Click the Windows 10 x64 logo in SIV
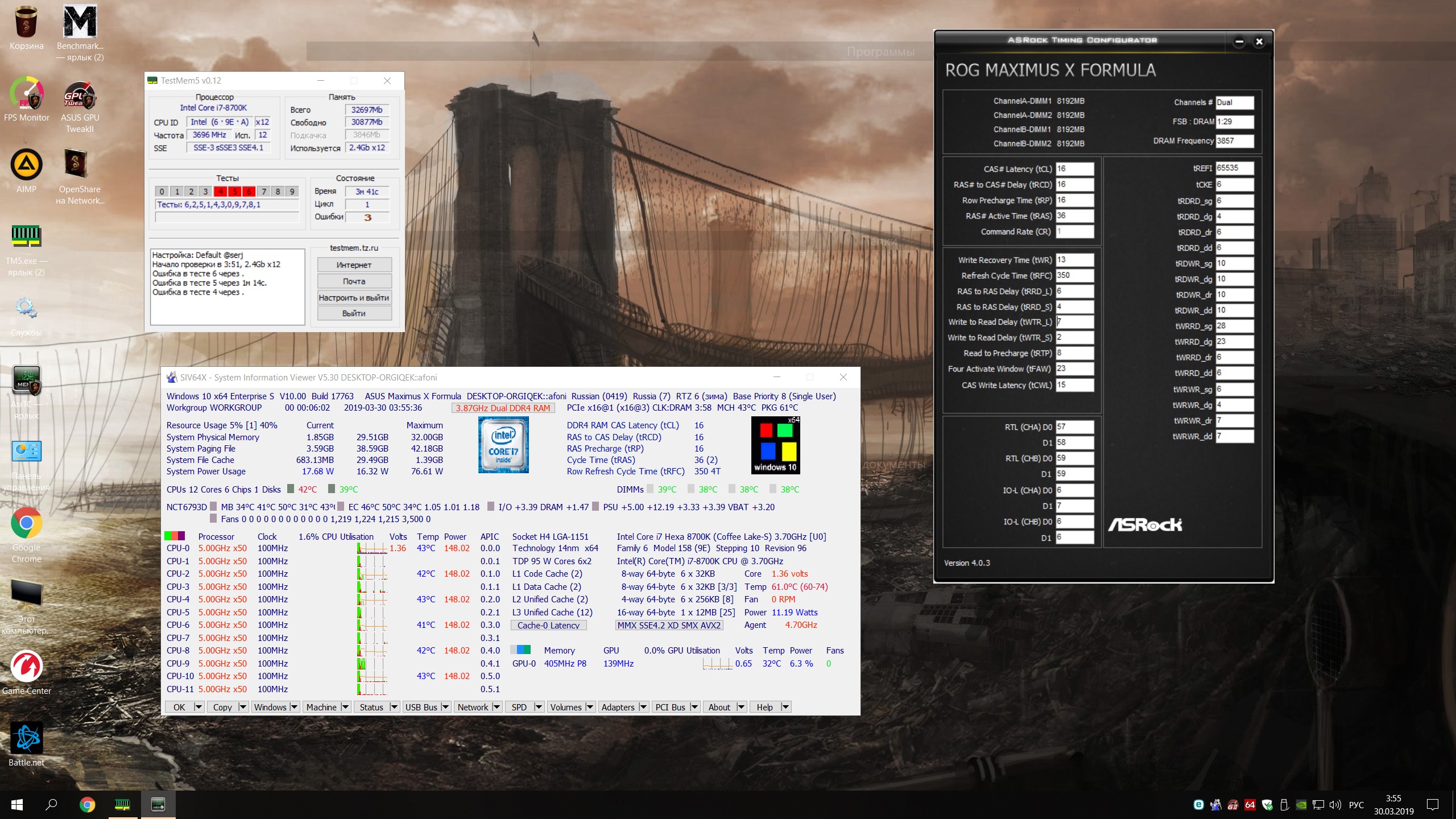 pos(775,445)
